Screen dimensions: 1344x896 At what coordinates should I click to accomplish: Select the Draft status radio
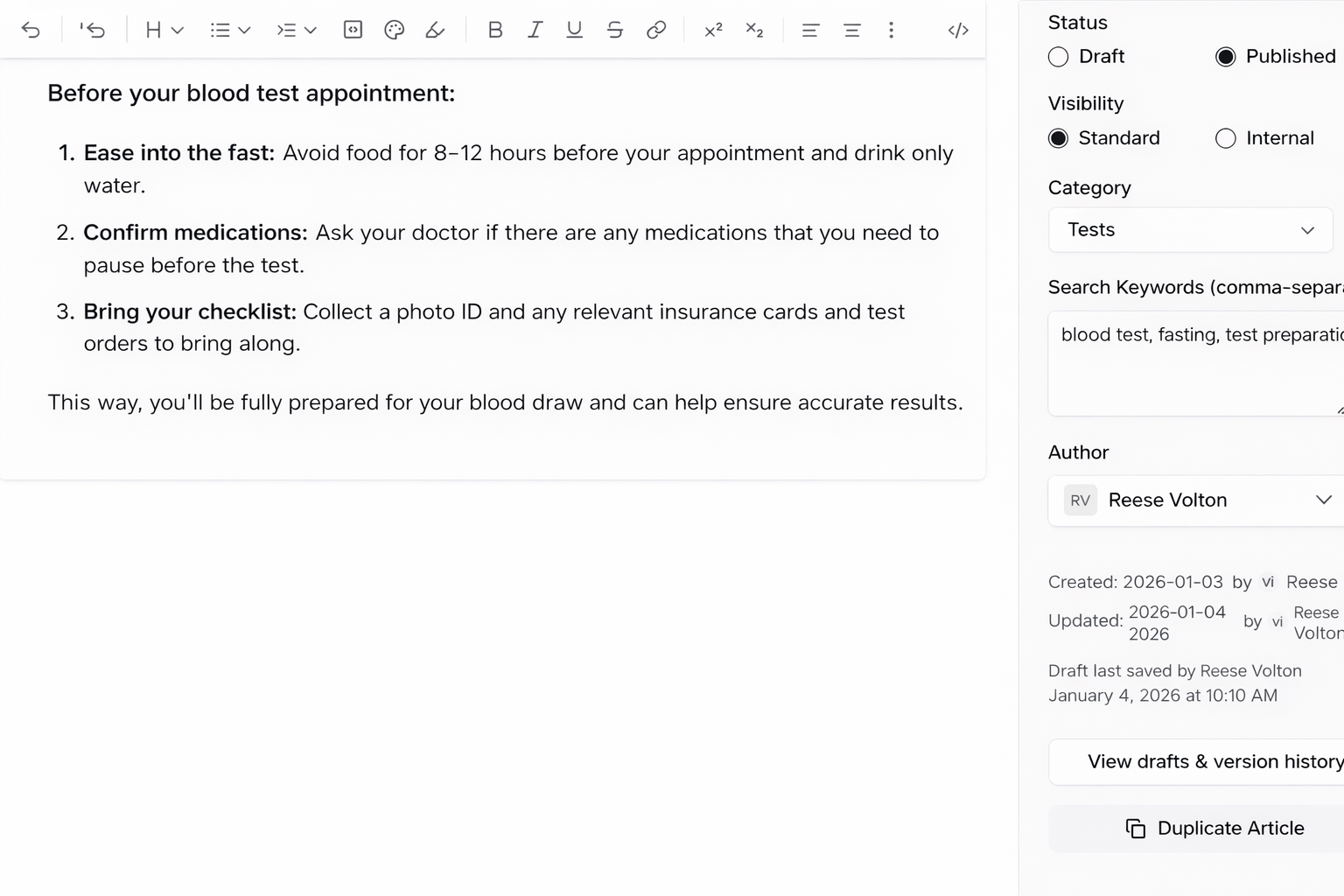(x=1058, y=57)
